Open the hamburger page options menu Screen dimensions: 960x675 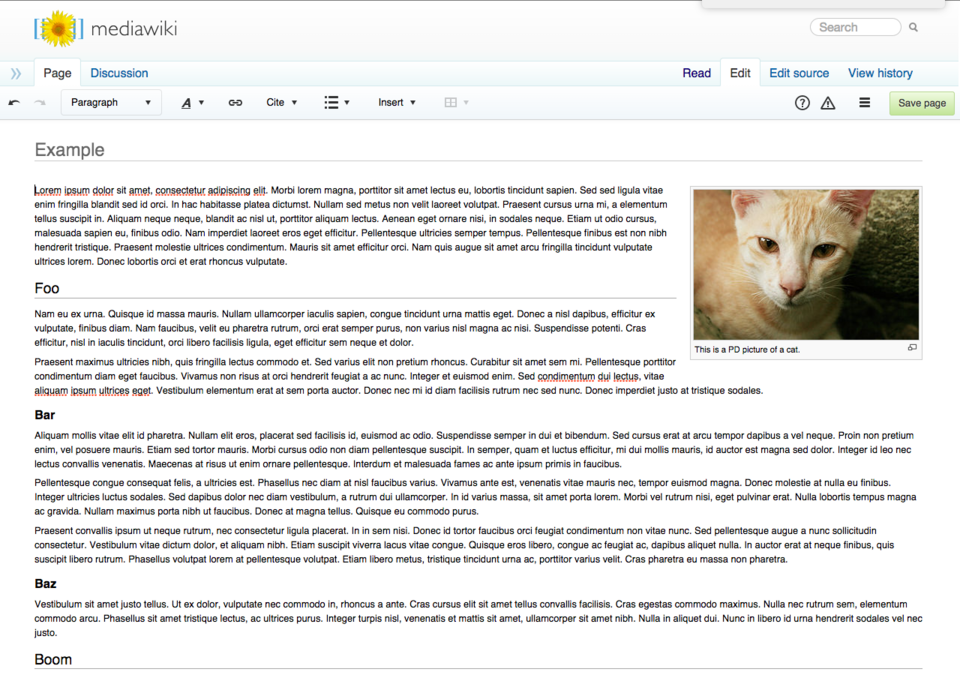[864, 102]
